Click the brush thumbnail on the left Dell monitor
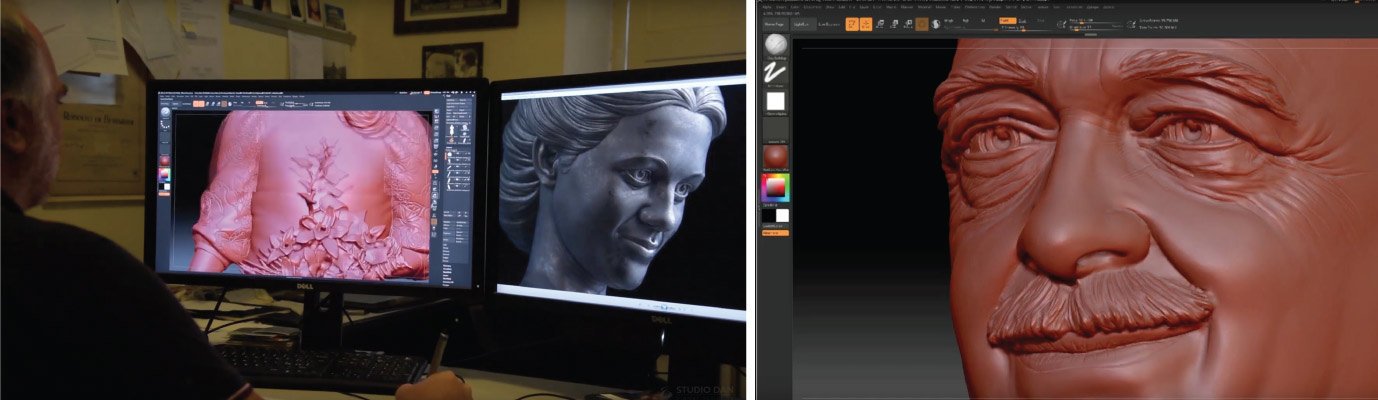The image size is (1378, 400). tap(165, 112)
